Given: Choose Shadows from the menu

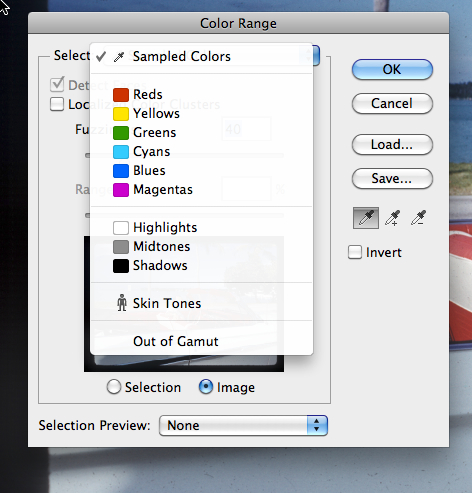Looking at the screenshot, I should point(201,266).
